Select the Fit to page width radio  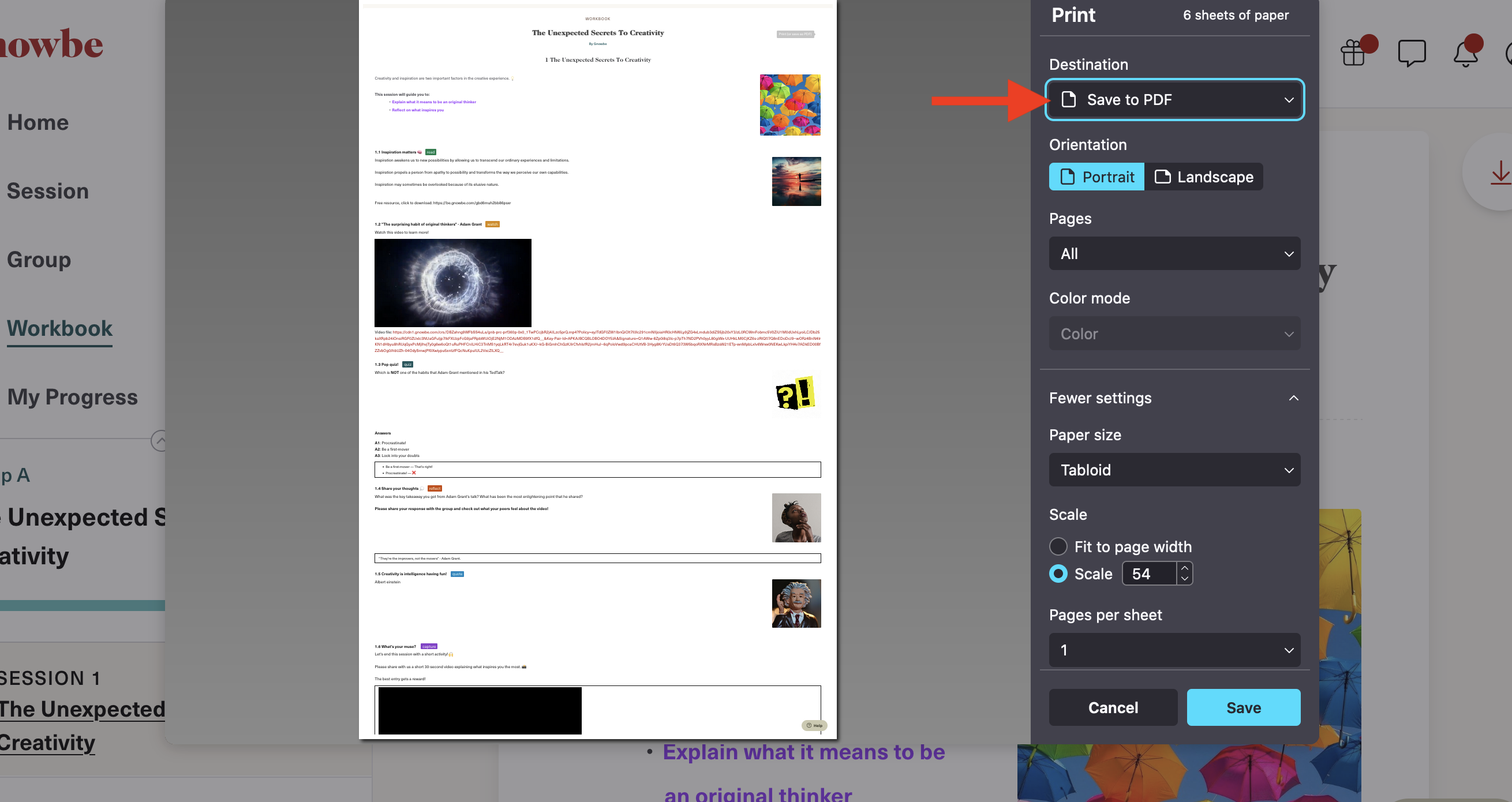[1058, 546]
